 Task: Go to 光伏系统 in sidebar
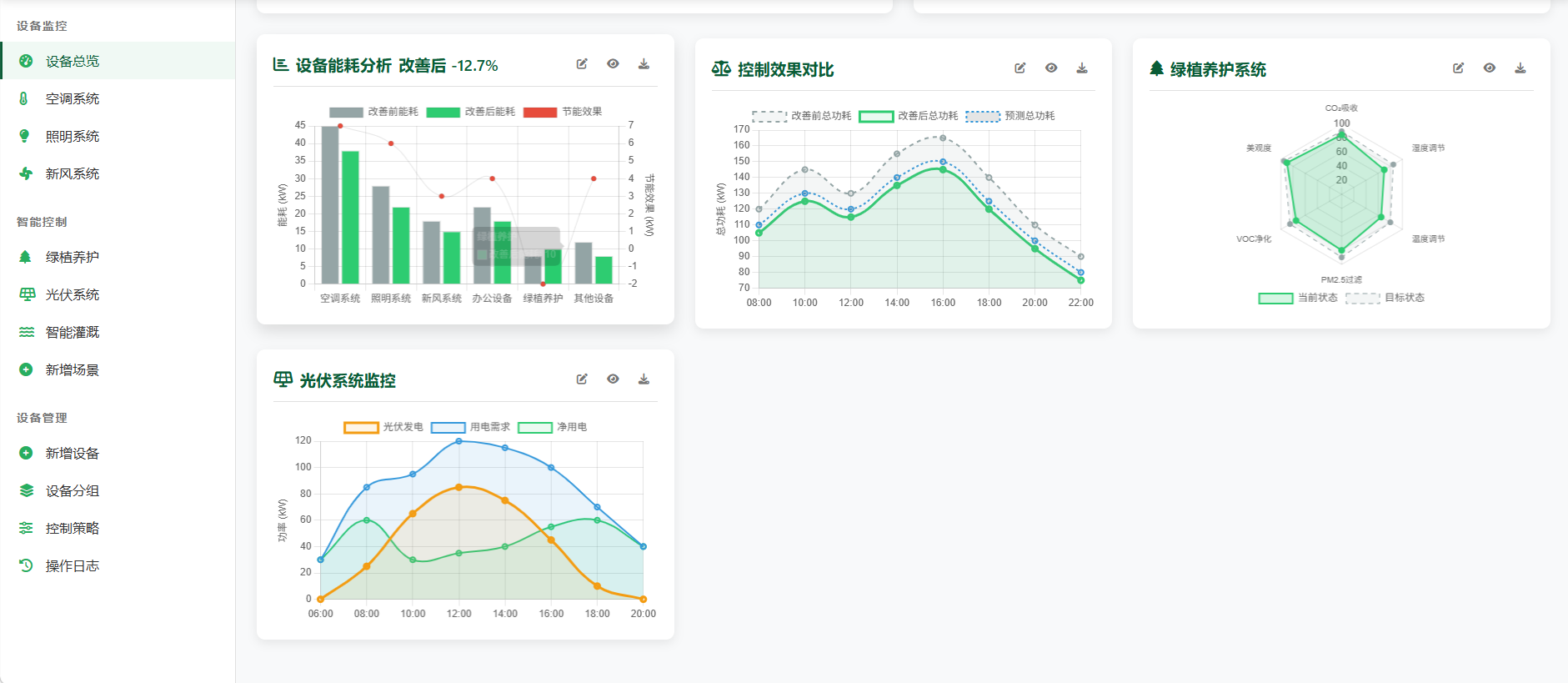click(x=73, y=294)
